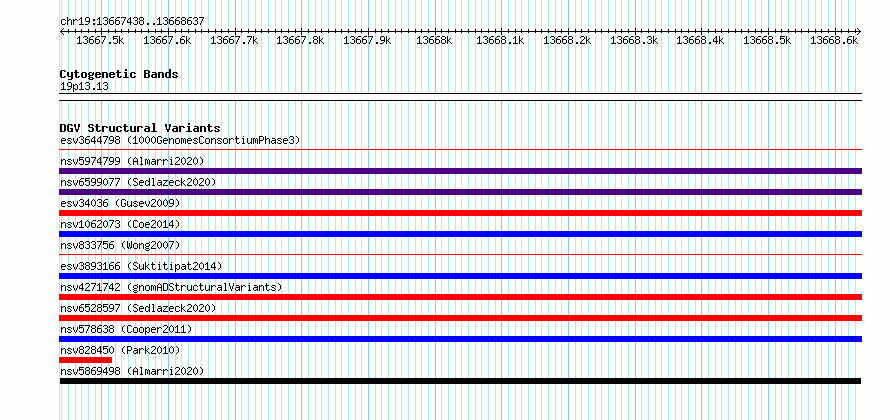Viewport: 890px width, 420px height.
Task: Click the 13667.7k ruler tick label
Action: pyautogui.click(x=234, y=40)
